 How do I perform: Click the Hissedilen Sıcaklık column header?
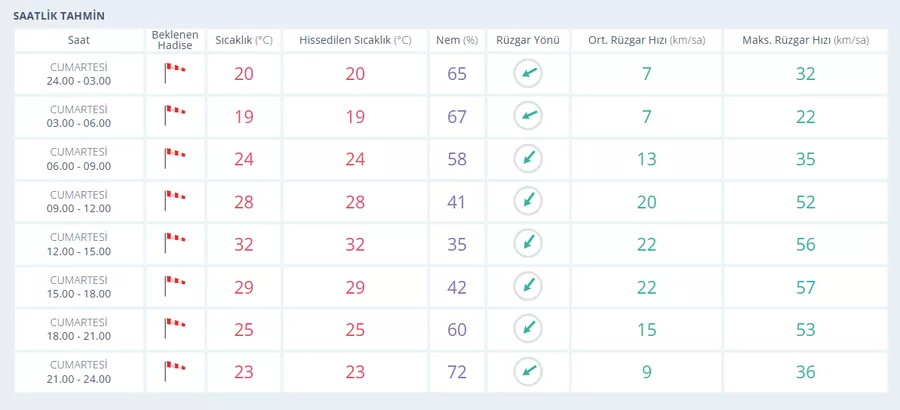[x=355, y=40]
